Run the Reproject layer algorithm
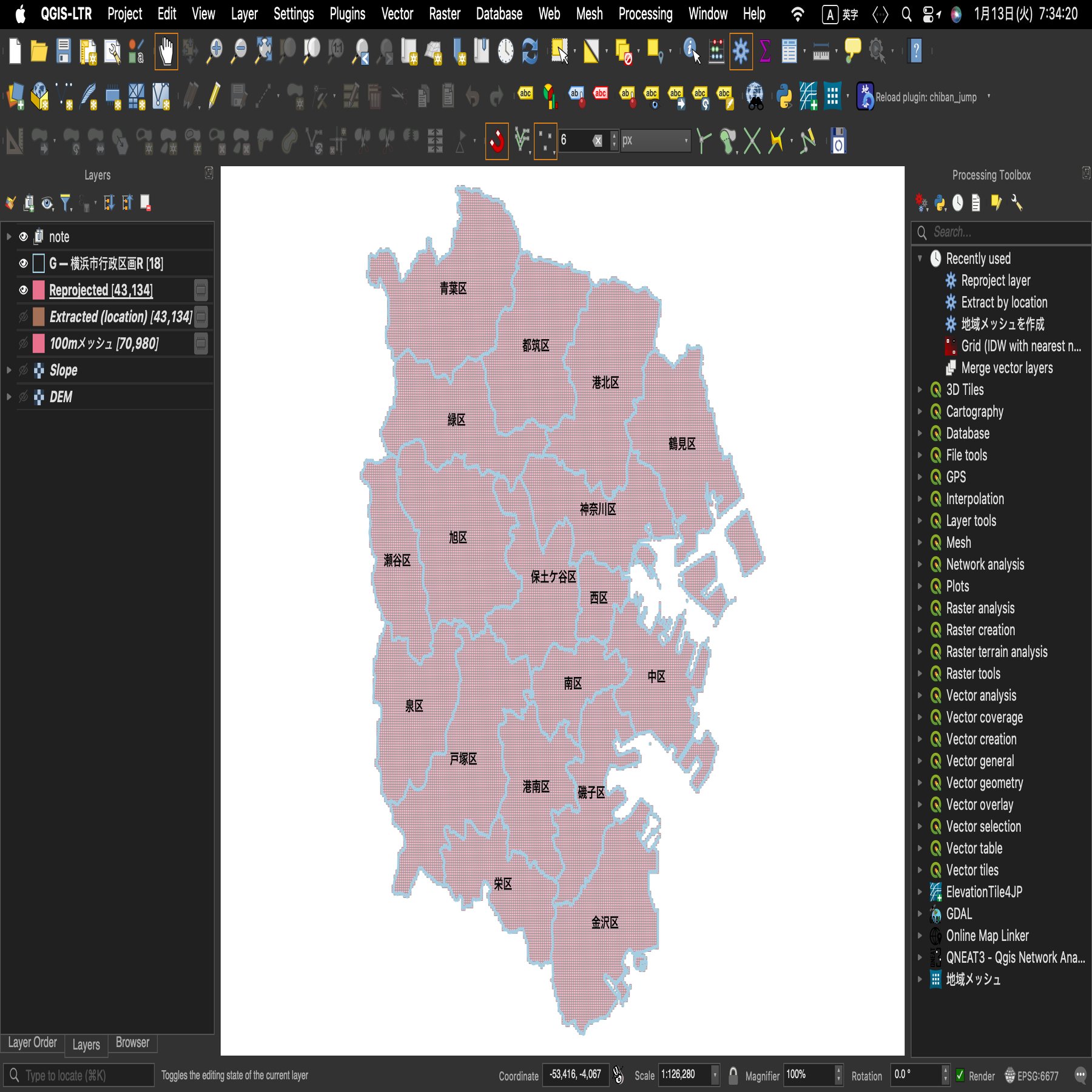 click(x=996, y=280)
